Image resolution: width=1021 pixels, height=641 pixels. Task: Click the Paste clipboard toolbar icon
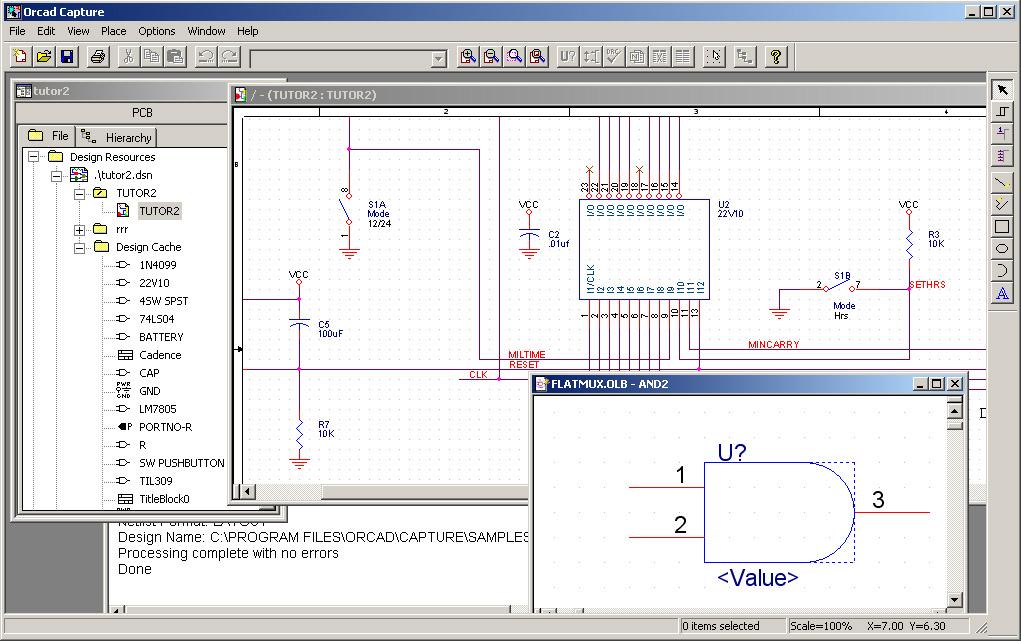(175, 57)
